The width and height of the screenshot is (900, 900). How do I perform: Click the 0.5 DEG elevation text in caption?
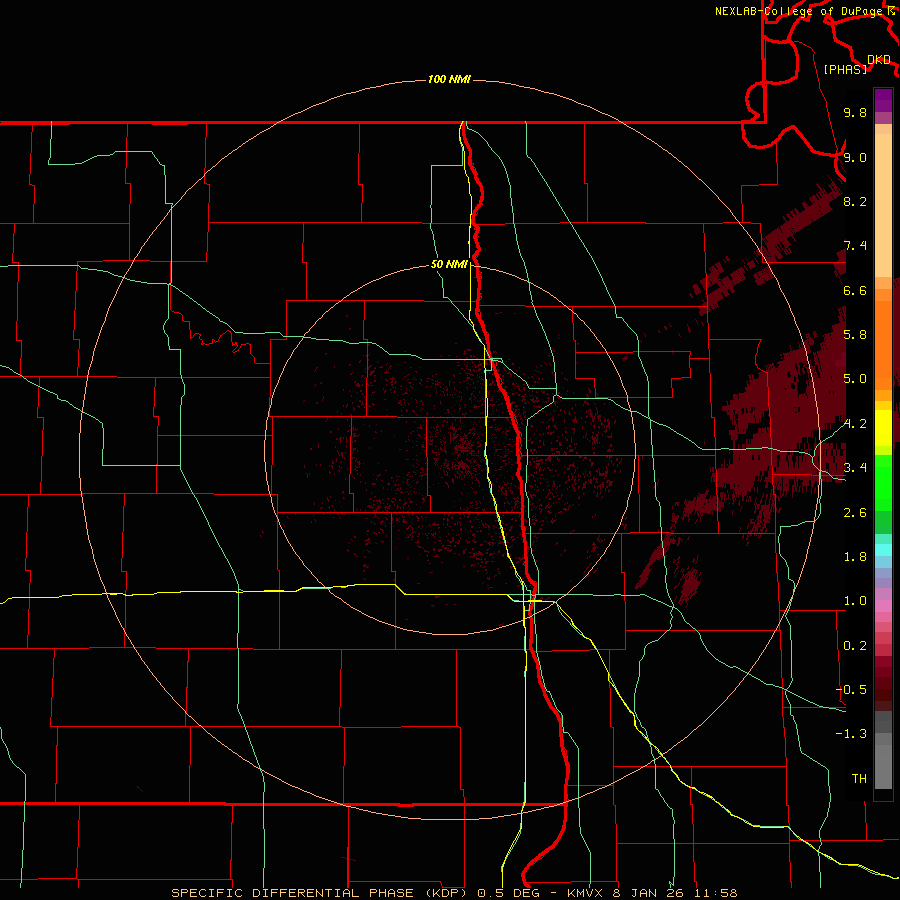point(509,893)
